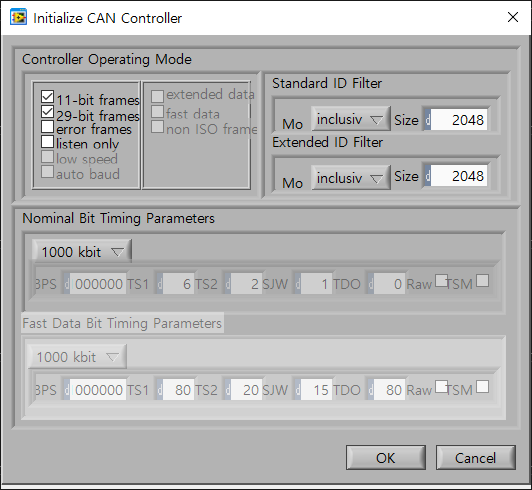
Task: Click radix indicator of Nominal TS1 field
Action: [x=159, y=284]
